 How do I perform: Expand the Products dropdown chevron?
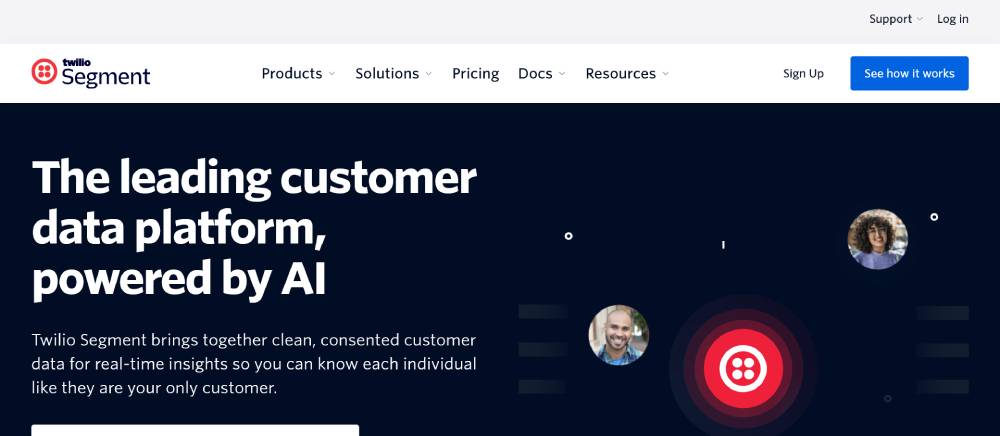(x=332, y=74)
